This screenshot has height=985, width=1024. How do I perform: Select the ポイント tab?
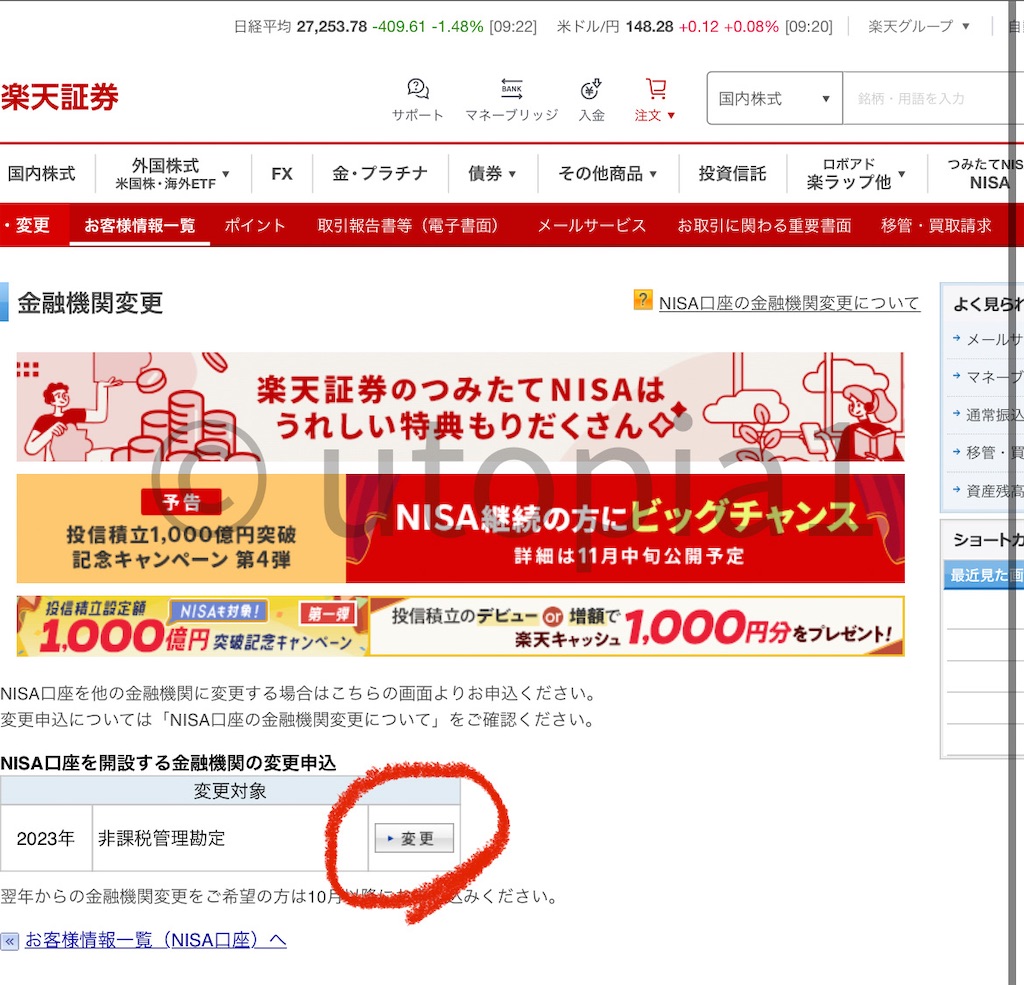click(x=255, y=225)
